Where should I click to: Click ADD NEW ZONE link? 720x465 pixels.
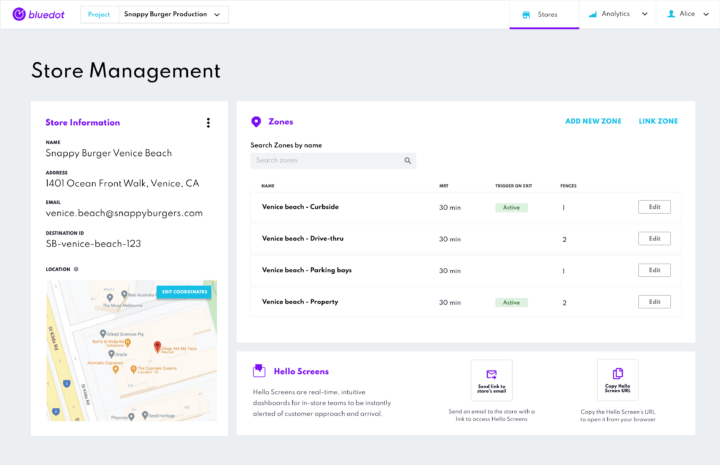[x=593, y=121]
